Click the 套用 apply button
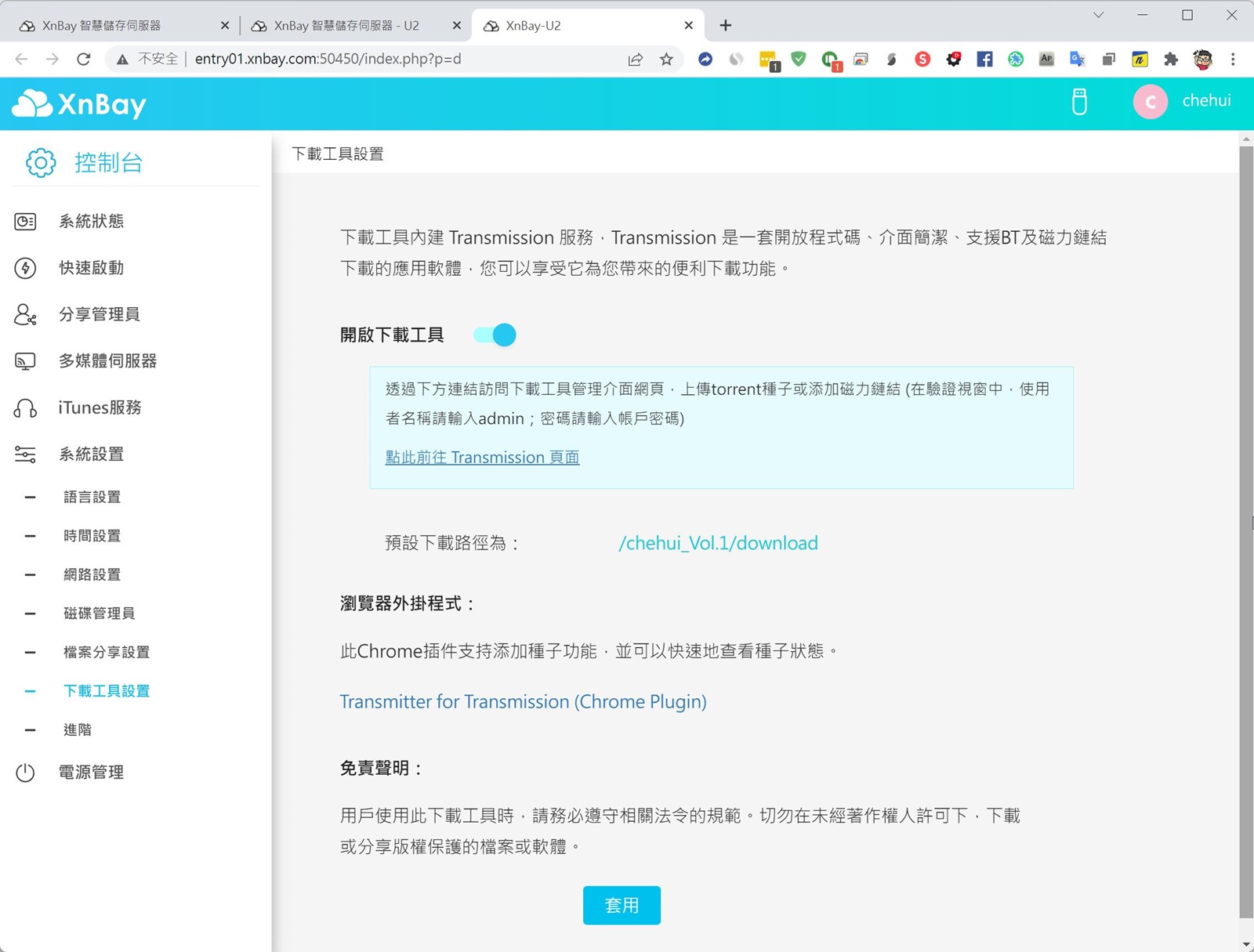 (622, 906)
